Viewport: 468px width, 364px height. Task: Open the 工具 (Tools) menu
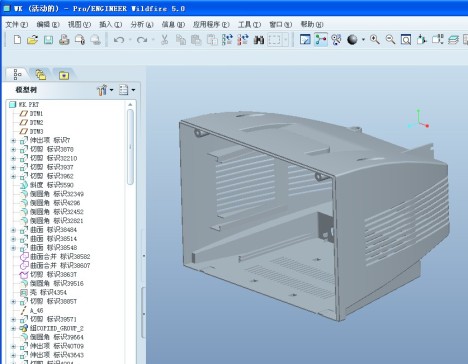pos(249,24)
